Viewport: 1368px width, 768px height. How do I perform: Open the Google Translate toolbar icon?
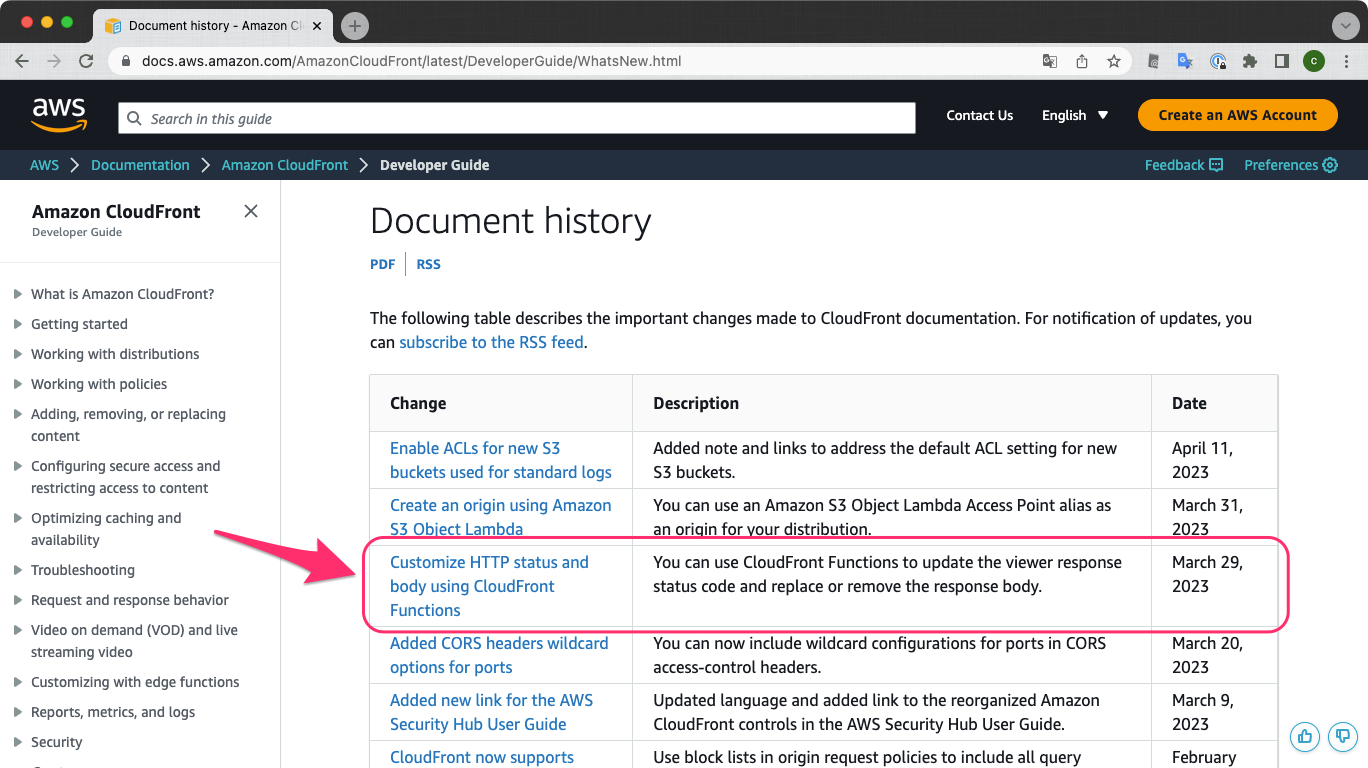1185,61
